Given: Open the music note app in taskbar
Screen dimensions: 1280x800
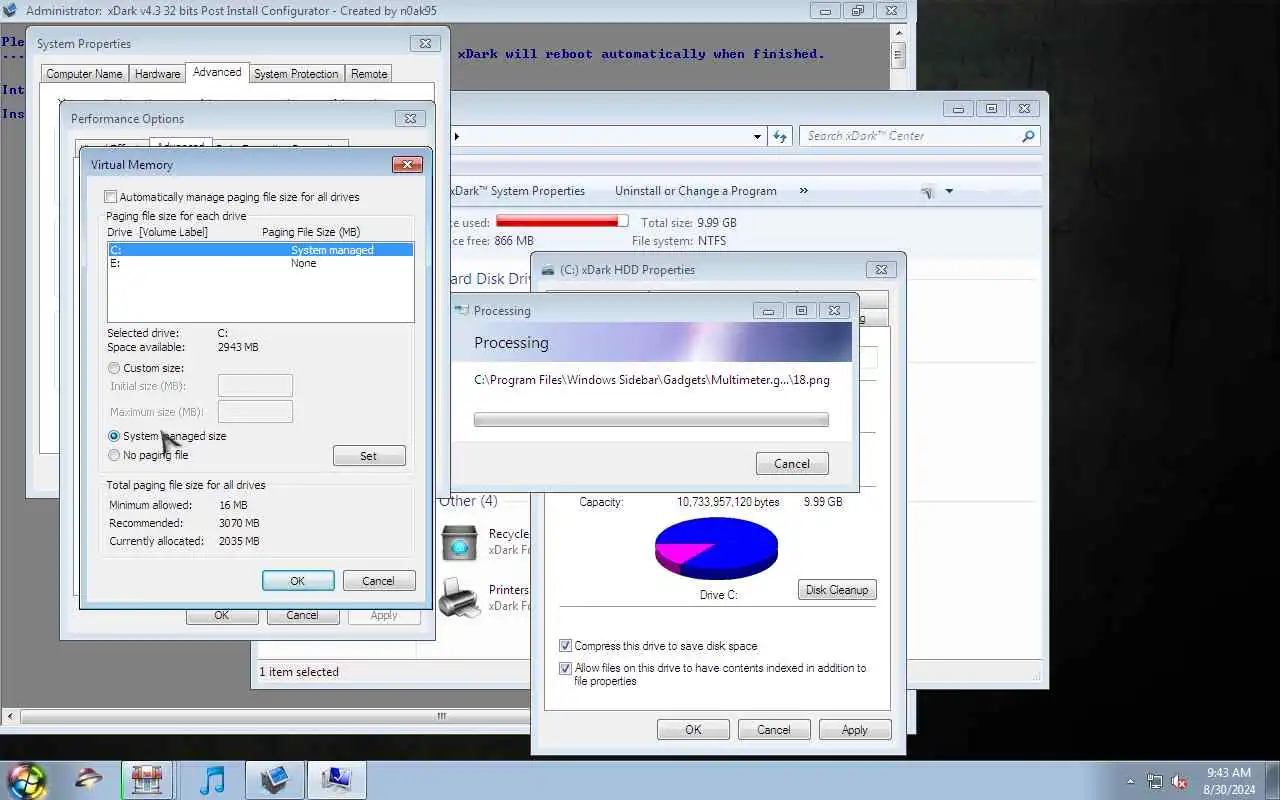Looking at the screenshot, I should pos(211,780).
